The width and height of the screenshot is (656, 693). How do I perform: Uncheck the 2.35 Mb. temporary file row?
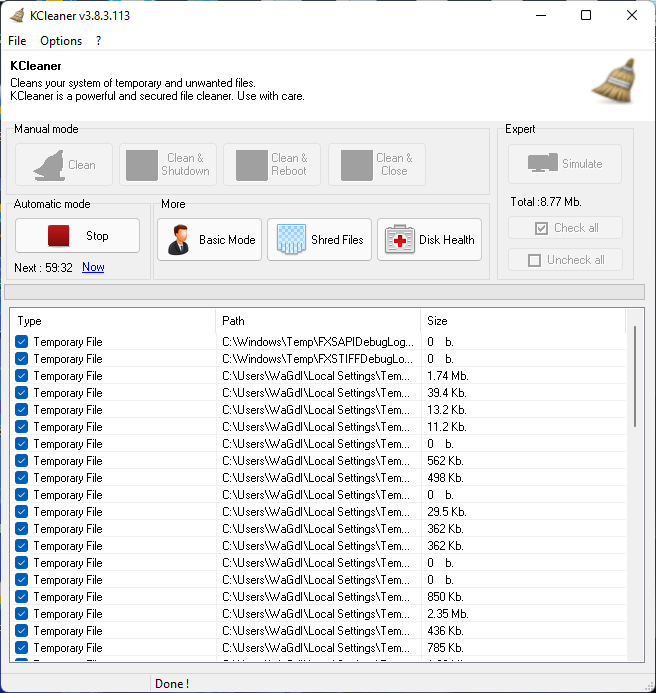click(21, 613)
